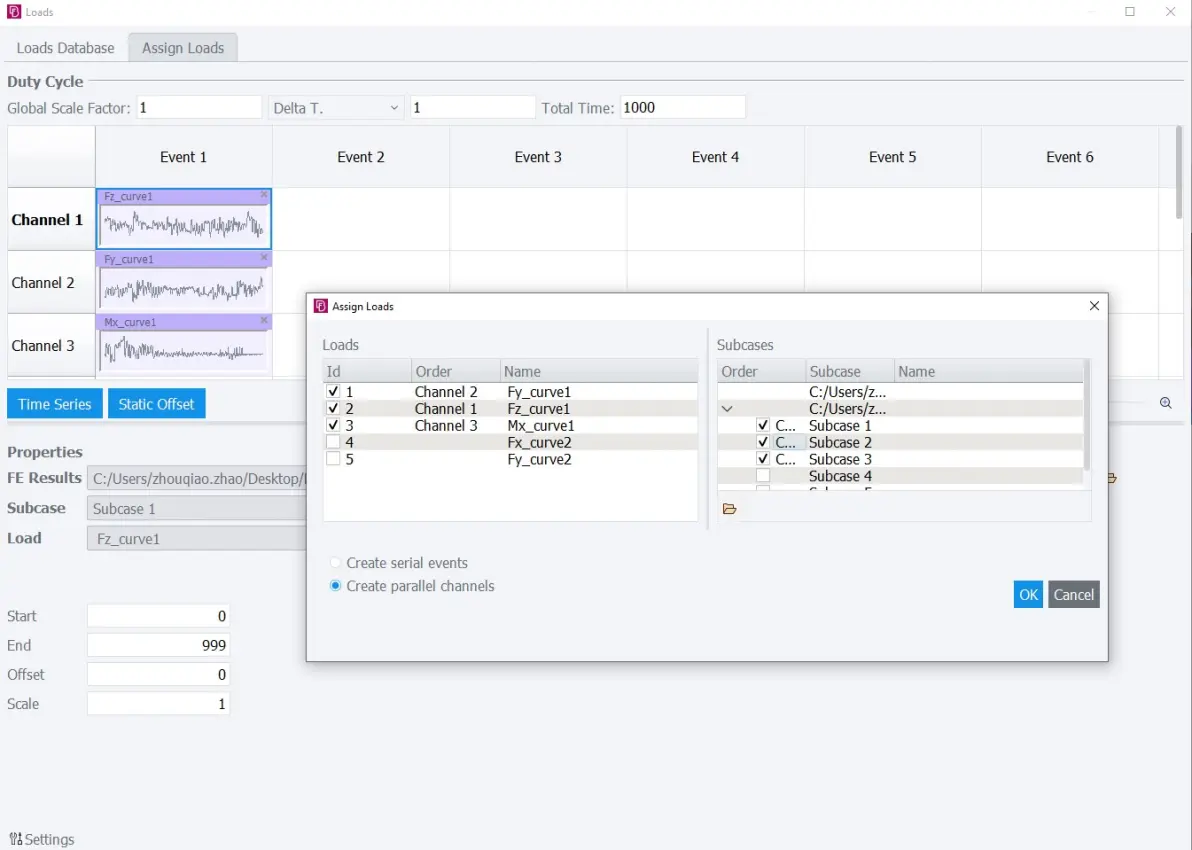This screenshot has height=850, width=1192.
Task: Select Create serial events option
Action: coord(335,563)
